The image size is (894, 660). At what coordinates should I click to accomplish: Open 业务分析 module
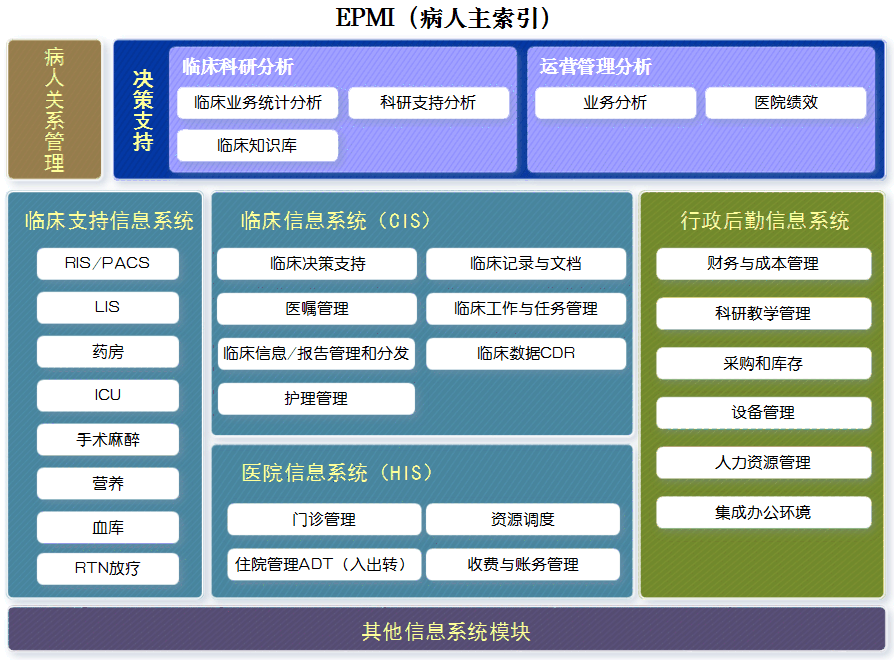click(x=615, y=103)
